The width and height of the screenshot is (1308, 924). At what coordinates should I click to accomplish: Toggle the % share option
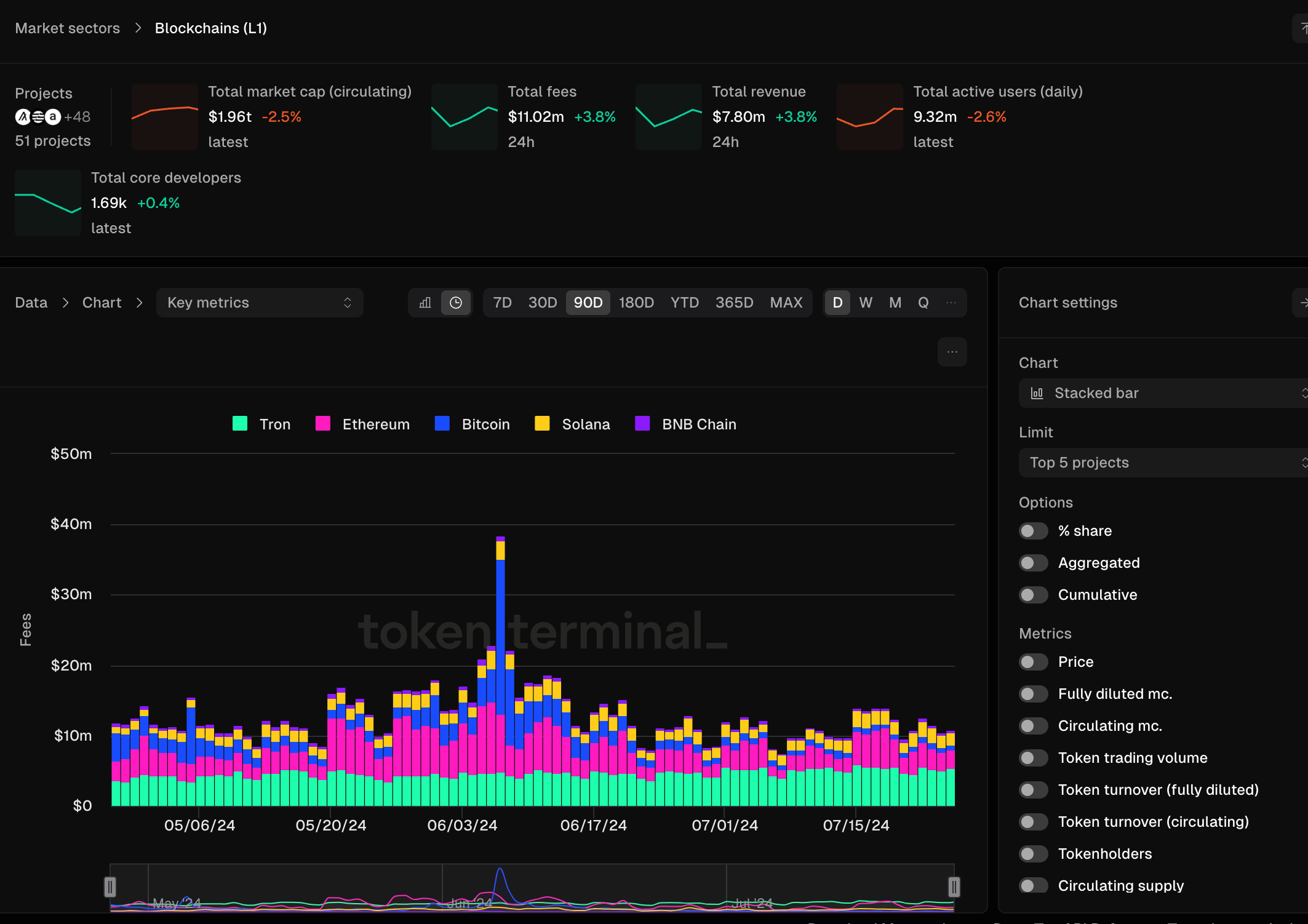tap(1034, 531)
